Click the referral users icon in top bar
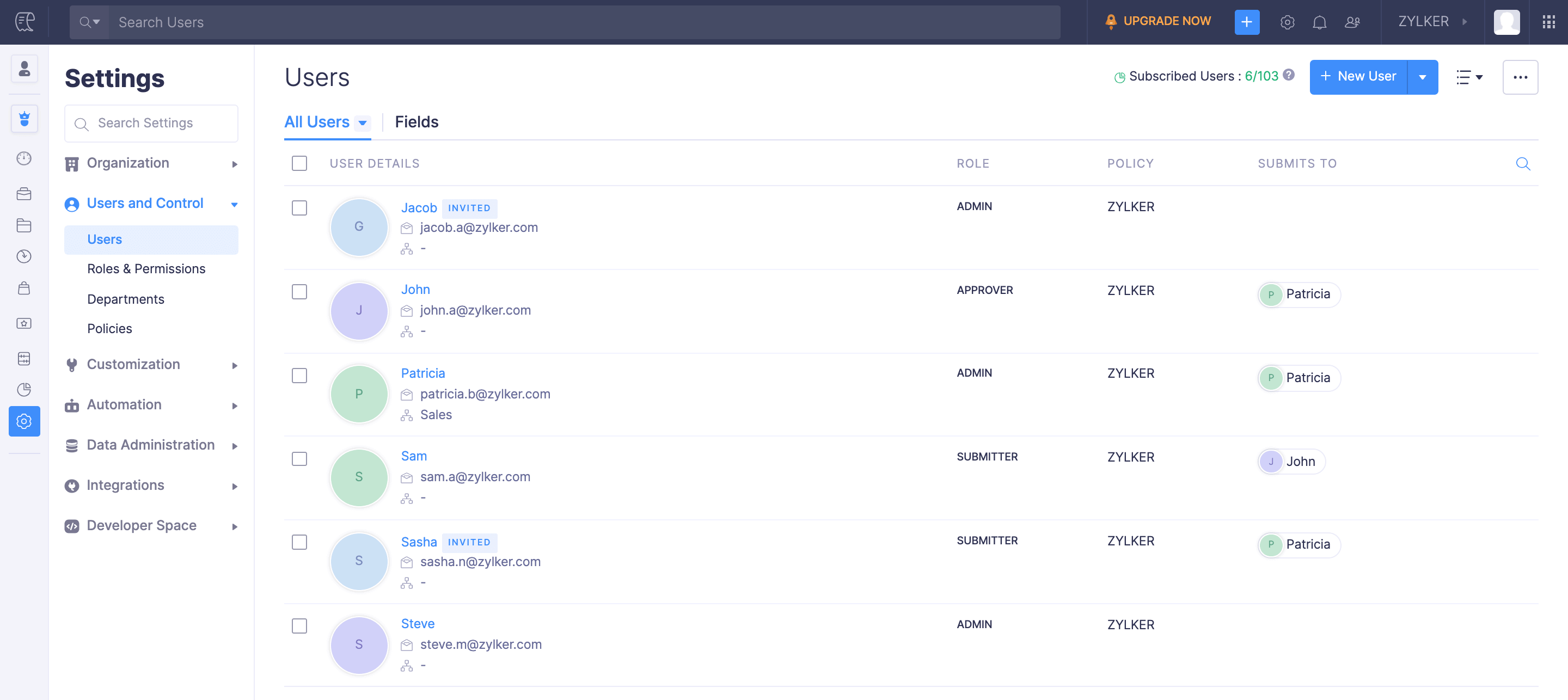The width and height of the screenshot is (1568, 700). 1352,22
